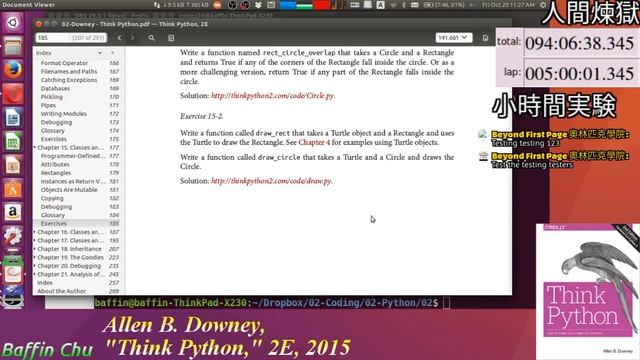The width and height of the screenshot is (640, 360).
Task: Open Files manager in the launcher
Action: click(x=13, y=46)
